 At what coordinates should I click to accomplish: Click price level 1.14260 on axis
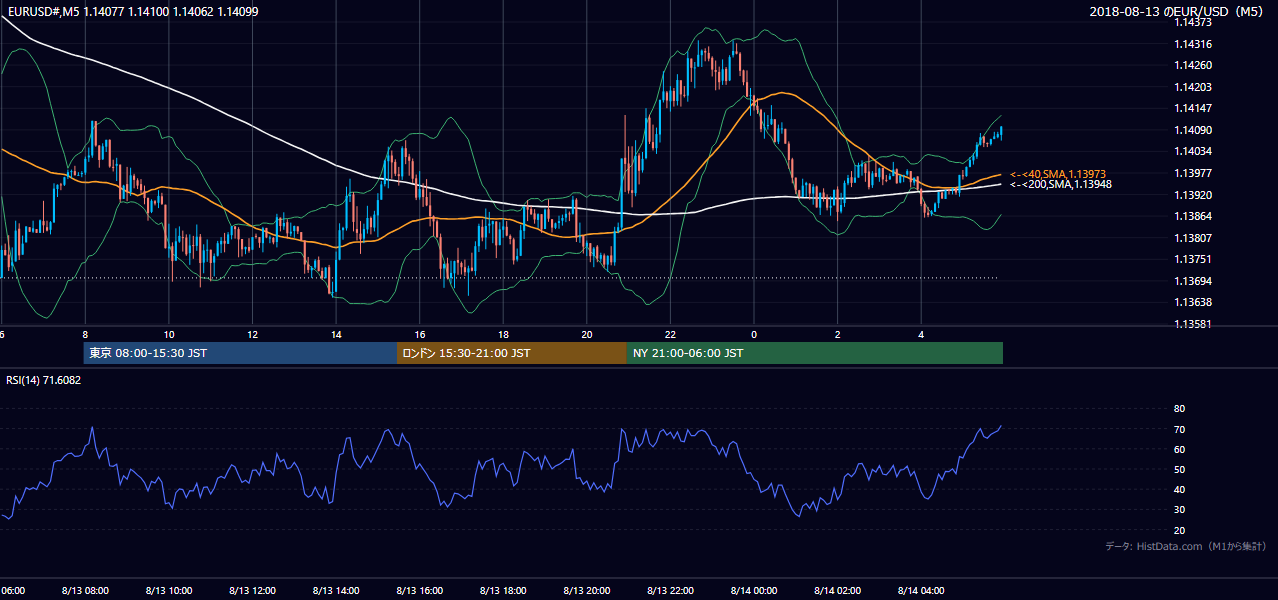click(x=1193, y=66)
